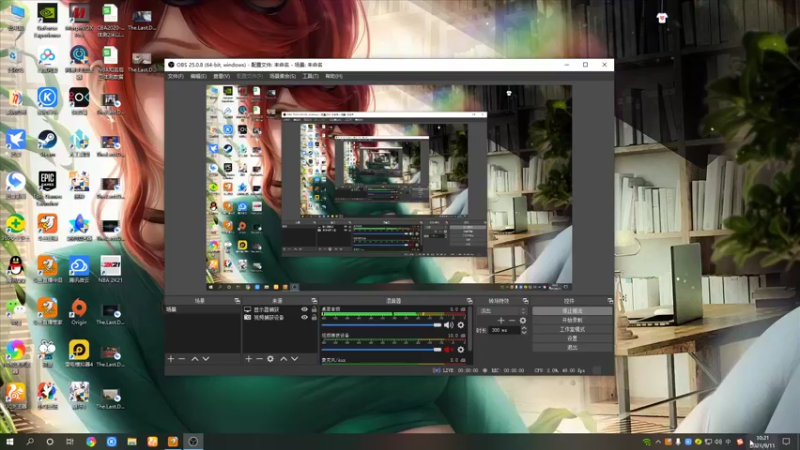Move scene up with Scenes panel arrow
The image size is (800, 450).
[x=195, y=359]
